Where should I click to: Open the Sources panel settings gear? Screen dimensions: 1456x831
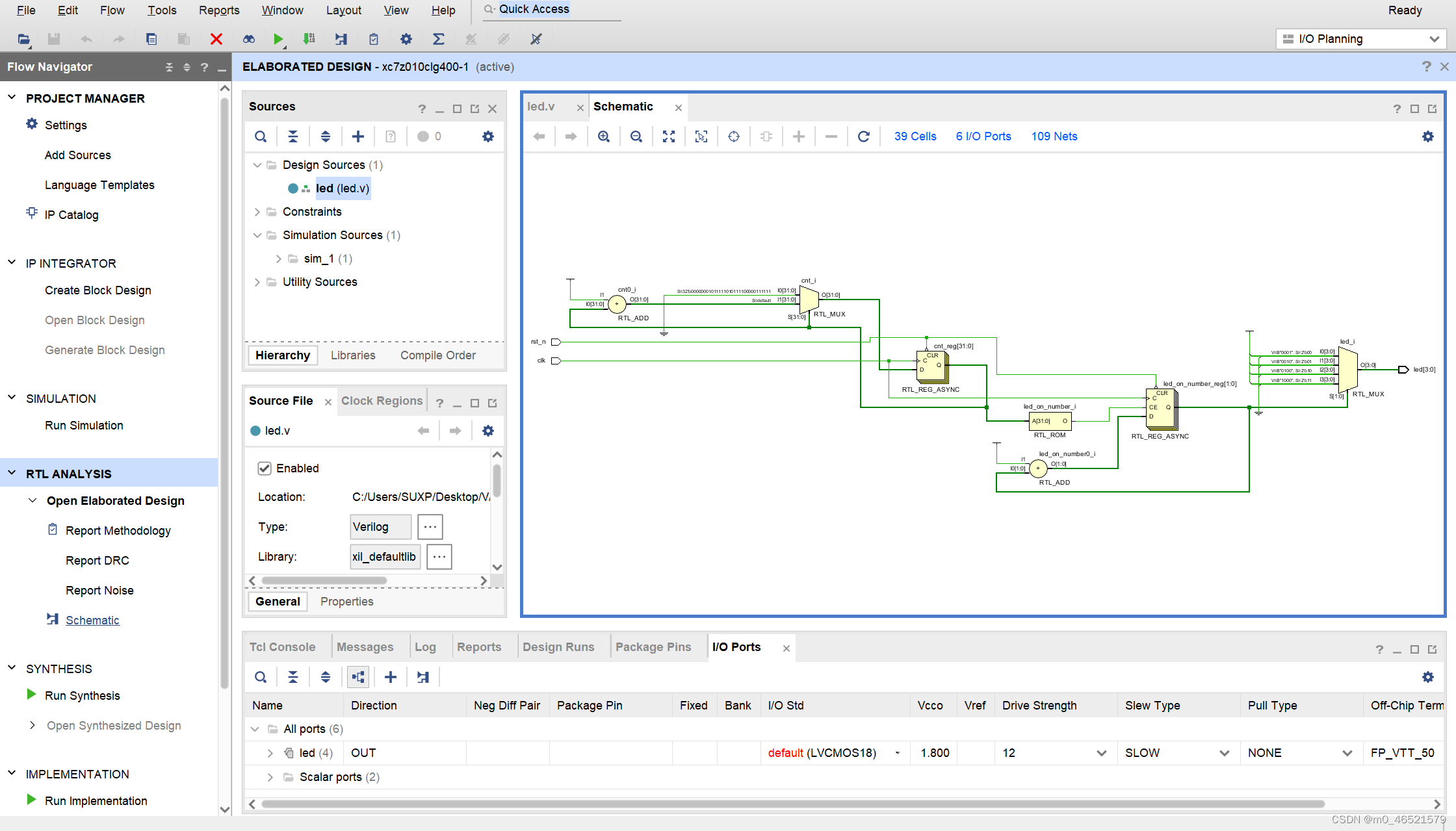(487, 136)
